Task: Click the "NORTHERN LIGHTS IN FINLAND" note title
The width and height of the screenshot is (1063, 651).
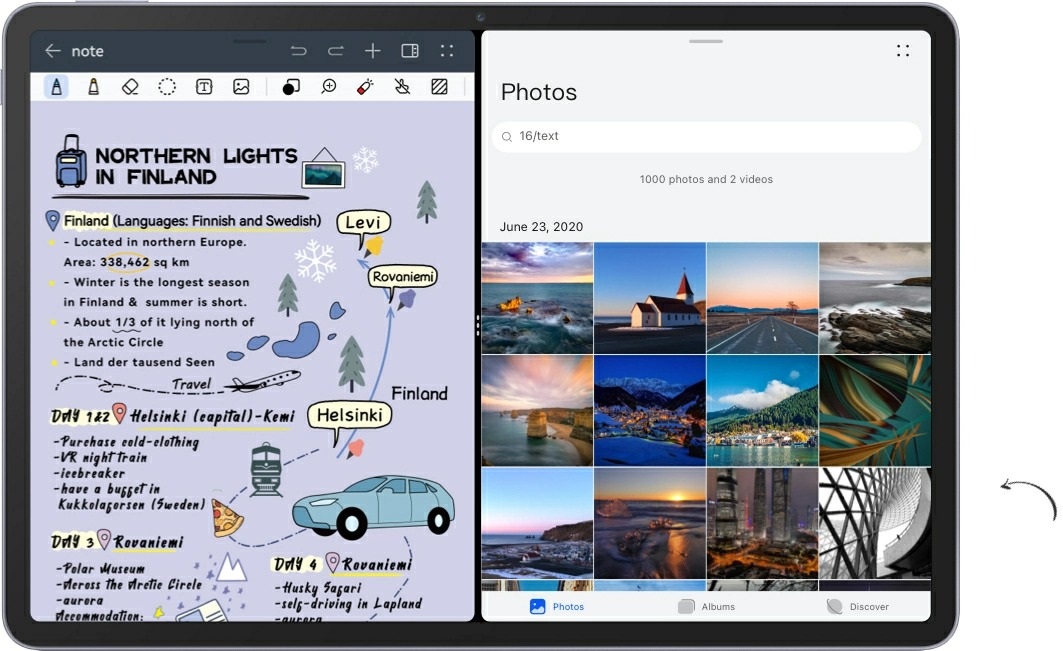Action: pos(196,166)
